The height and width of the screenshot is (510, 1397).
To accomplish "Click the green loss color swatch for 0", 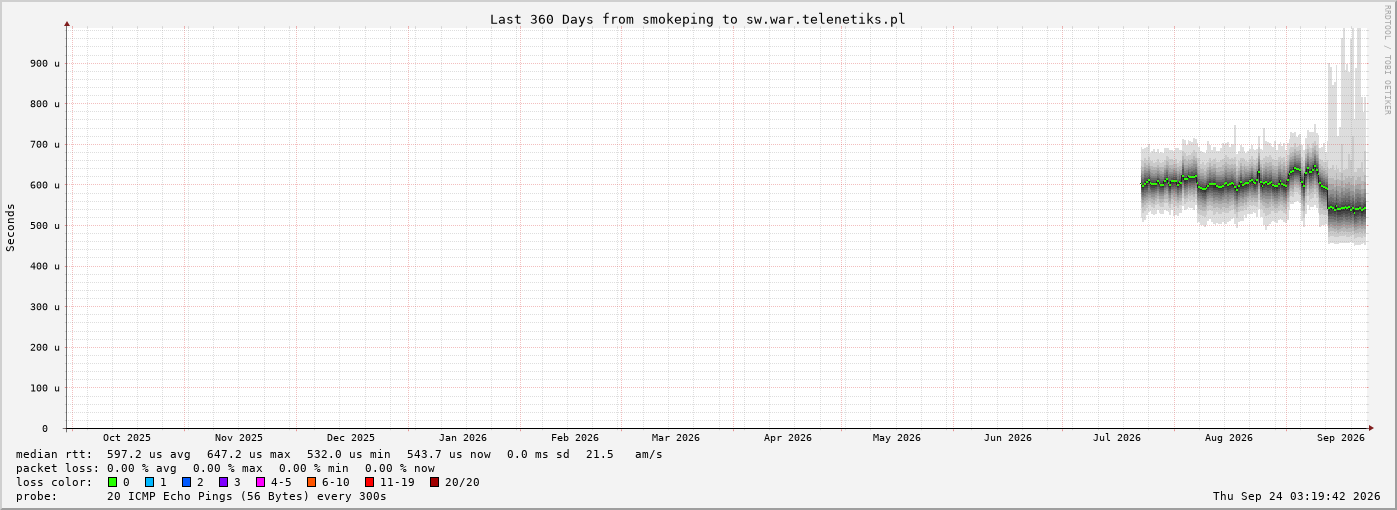I will point(113,482).
